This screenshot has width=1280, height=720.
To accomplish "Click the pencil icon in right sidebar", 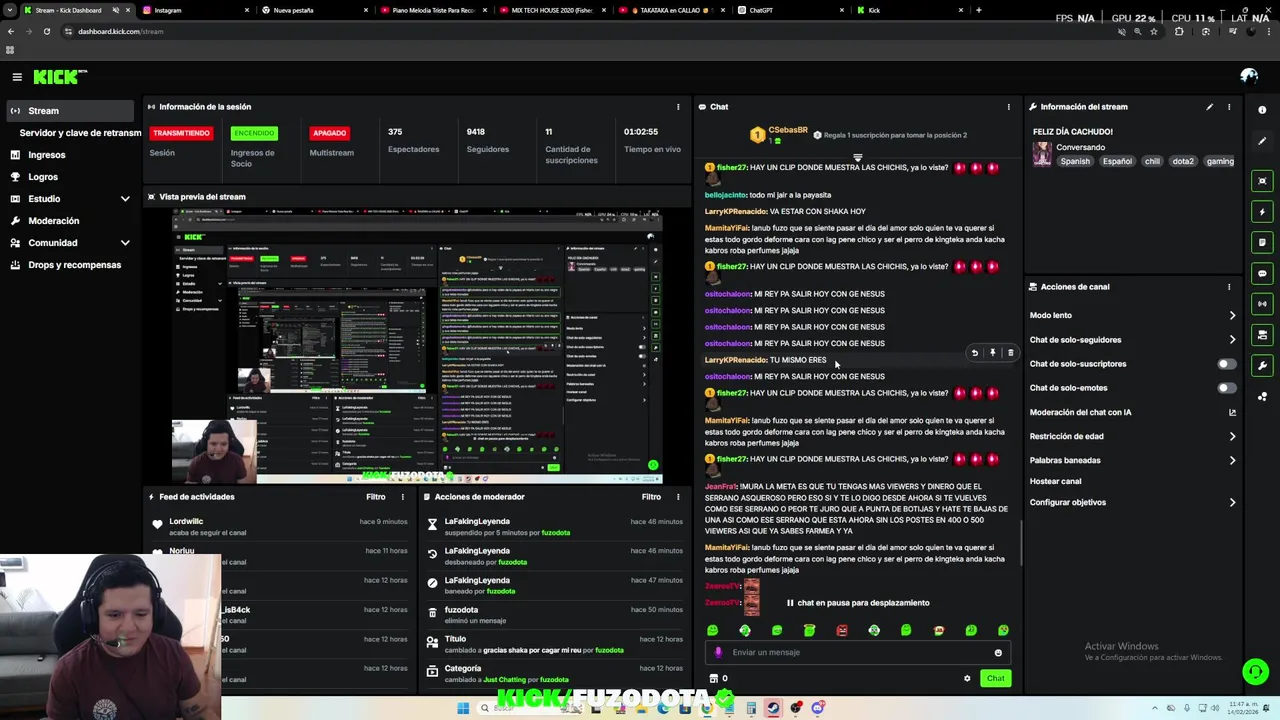I will (1262, 141).
